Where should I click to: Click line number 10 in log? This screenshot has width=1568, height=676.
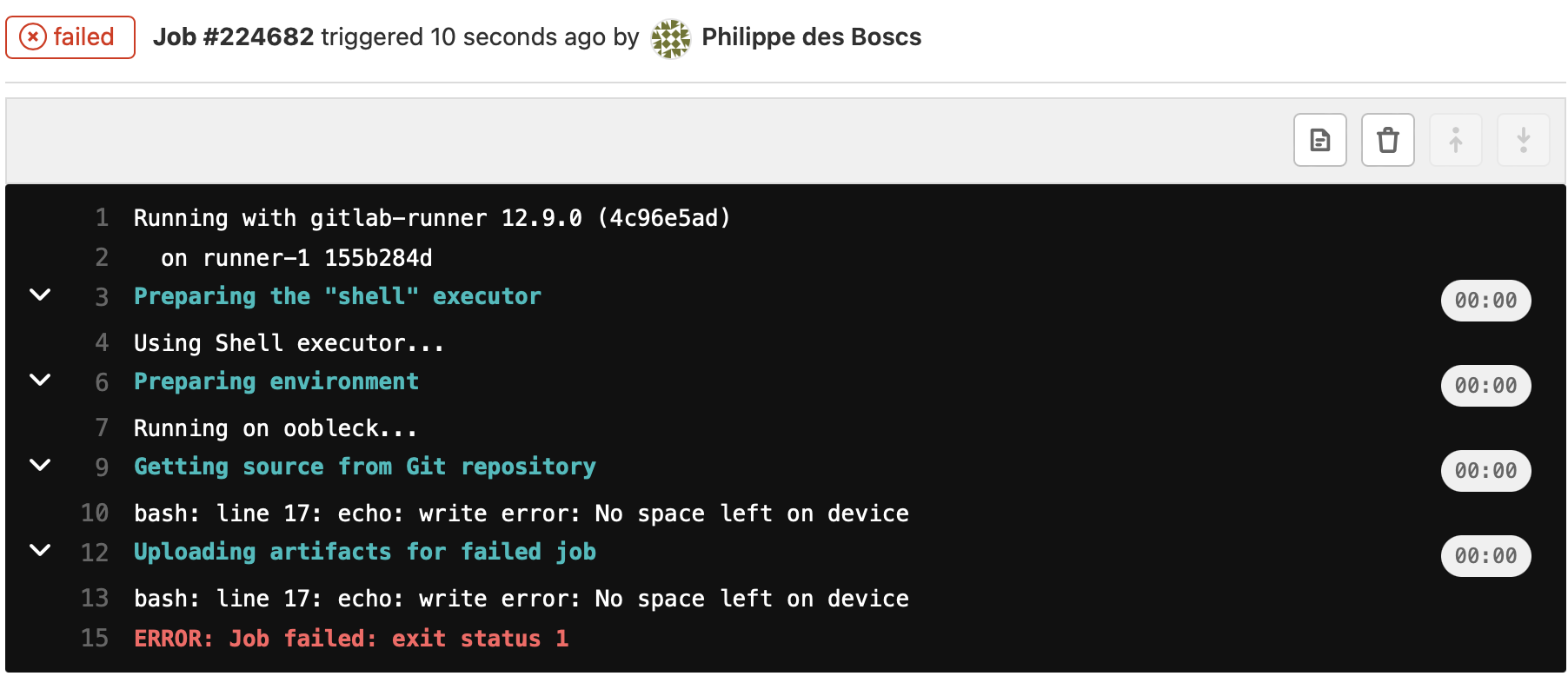[95, 513]
